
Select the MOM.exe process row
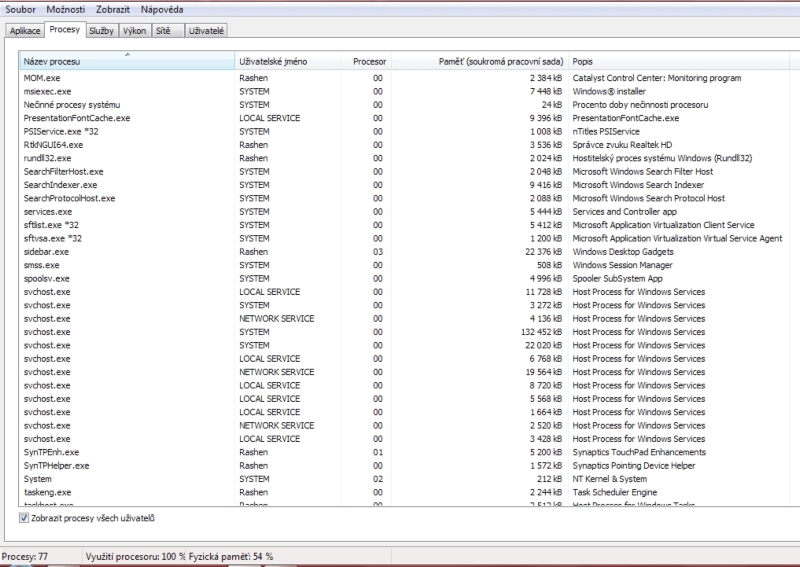click(42, 78)
